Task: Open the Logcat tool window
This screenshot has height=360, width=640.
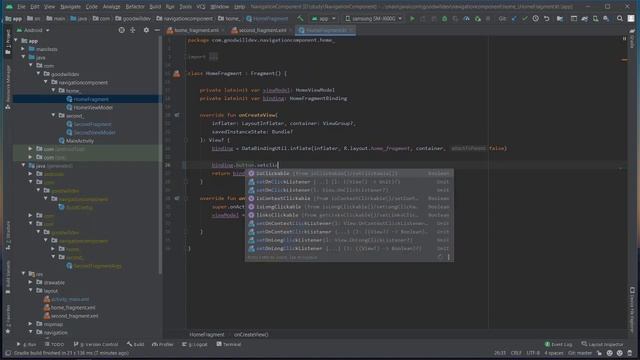Action: [x=195, y=344]
